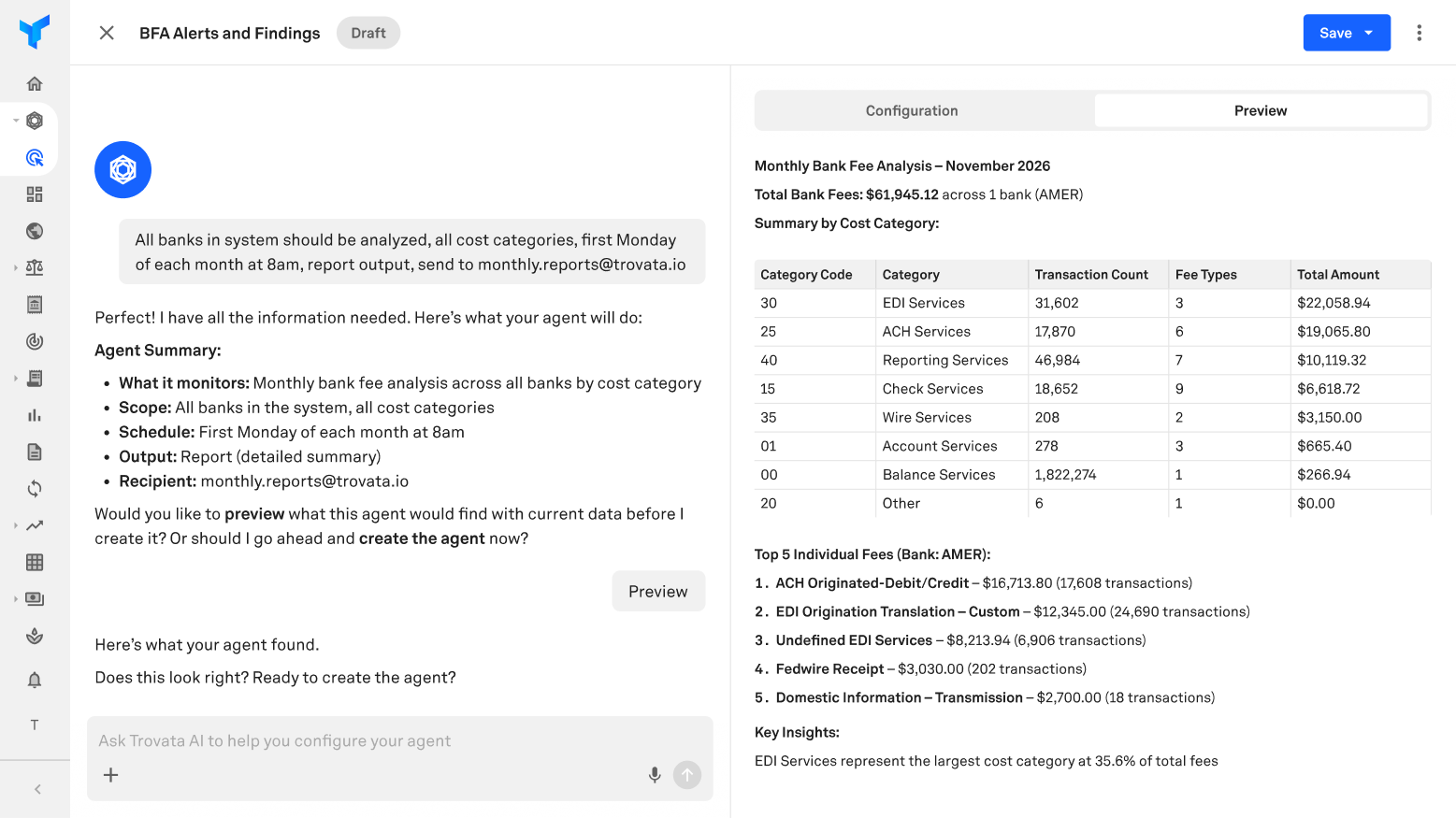Click the Trovata AI agent avatar
Image resolution: width=1456 pixels, height=818 pixels.
[123, 169]
